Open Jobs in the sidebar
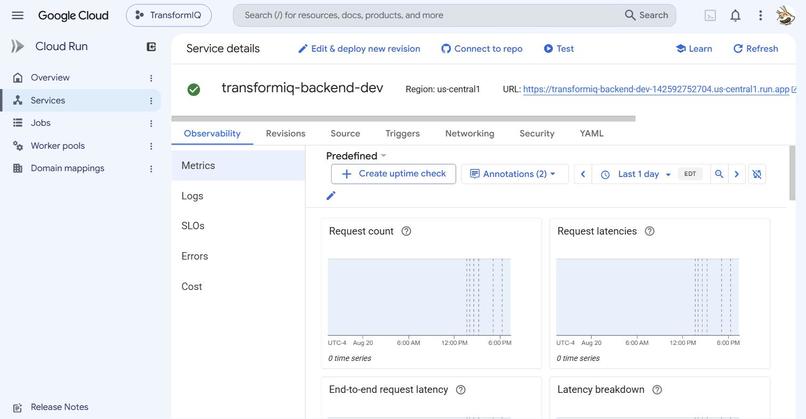 (40, 123)
